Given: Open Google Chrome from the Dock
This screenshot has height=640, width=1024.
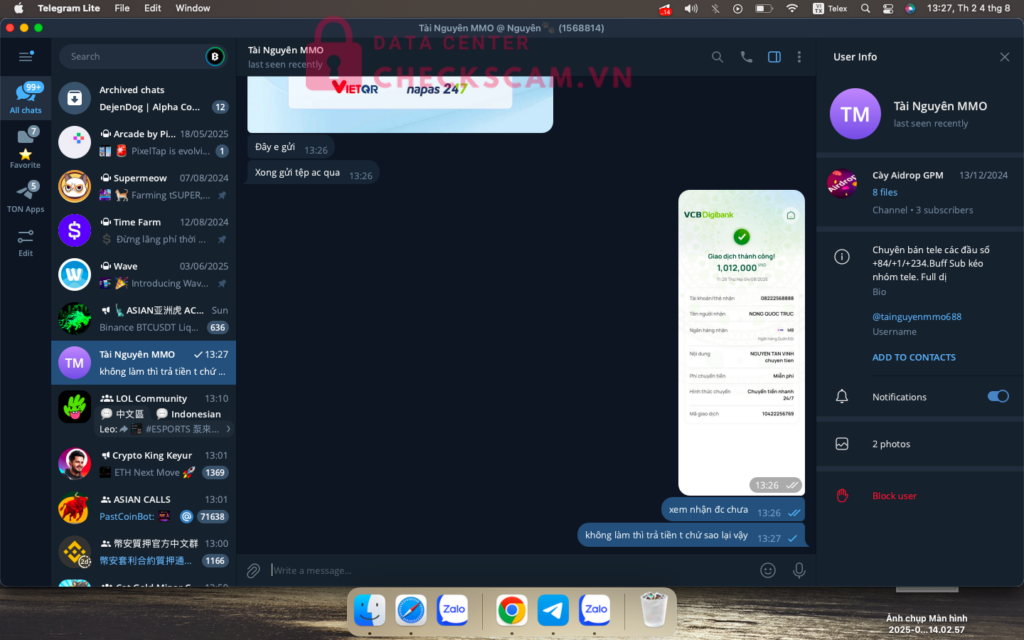Looking at the screenshot, I should (x=511, y=610).
